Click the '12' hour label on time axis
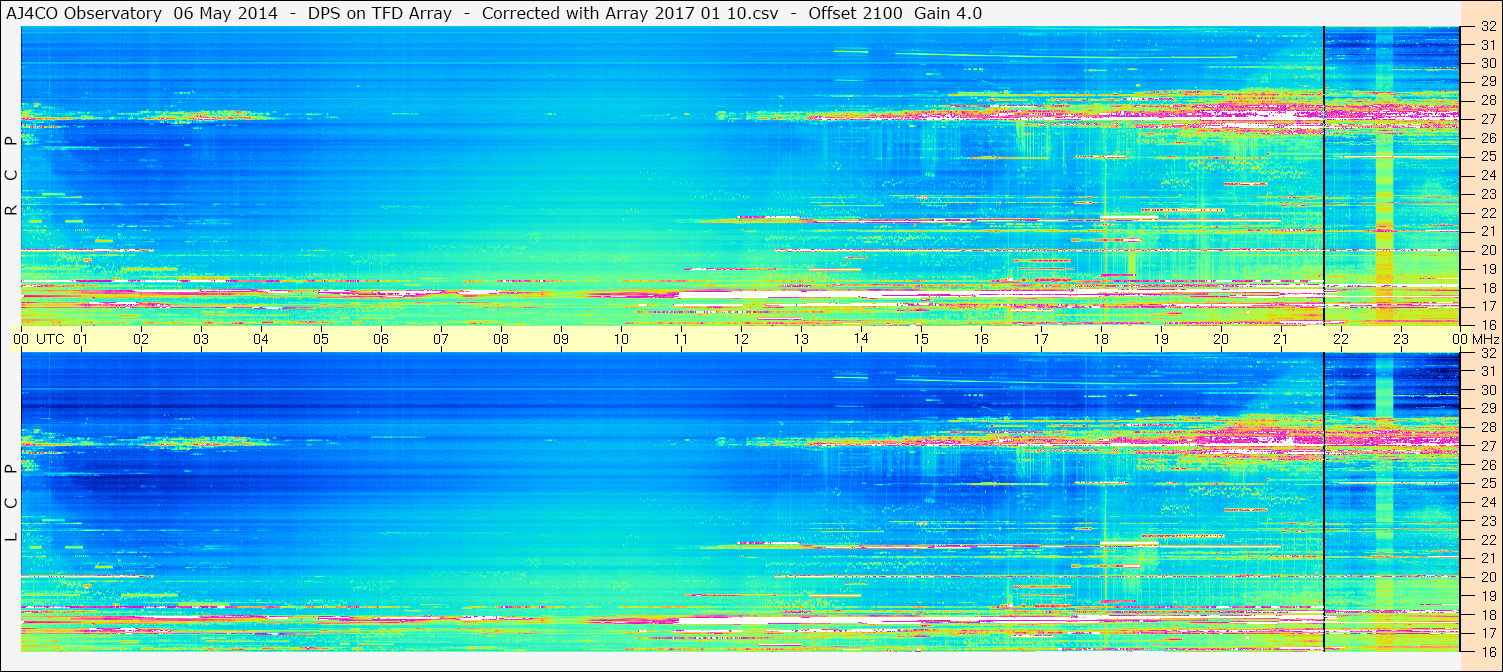This screenshot has width=1503, height=672. pos(741,339)
